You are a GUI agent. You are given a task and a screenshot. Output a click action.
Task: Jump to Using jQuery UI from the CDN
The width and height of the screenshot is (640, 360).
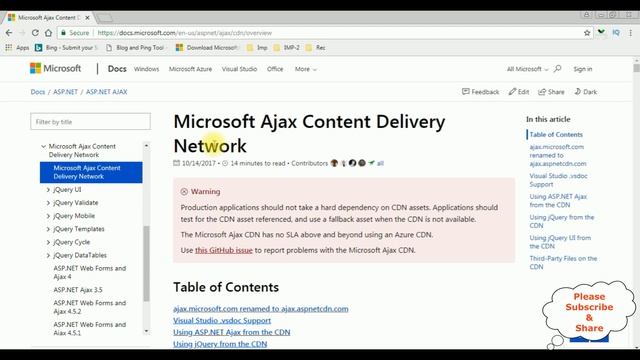click(560, 242)
